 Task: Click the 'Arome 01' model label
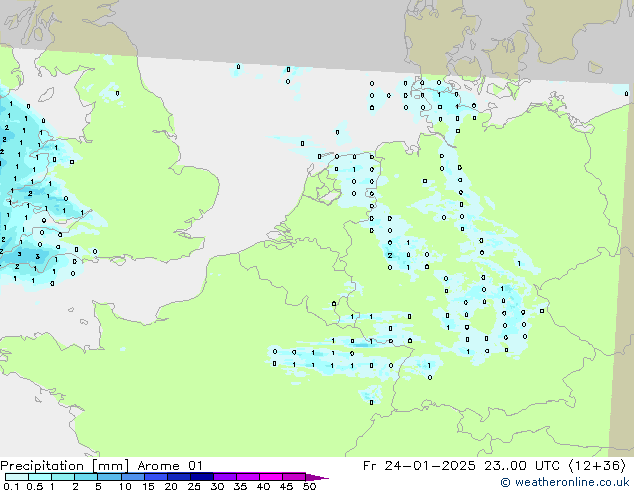[x=170, y=466]
